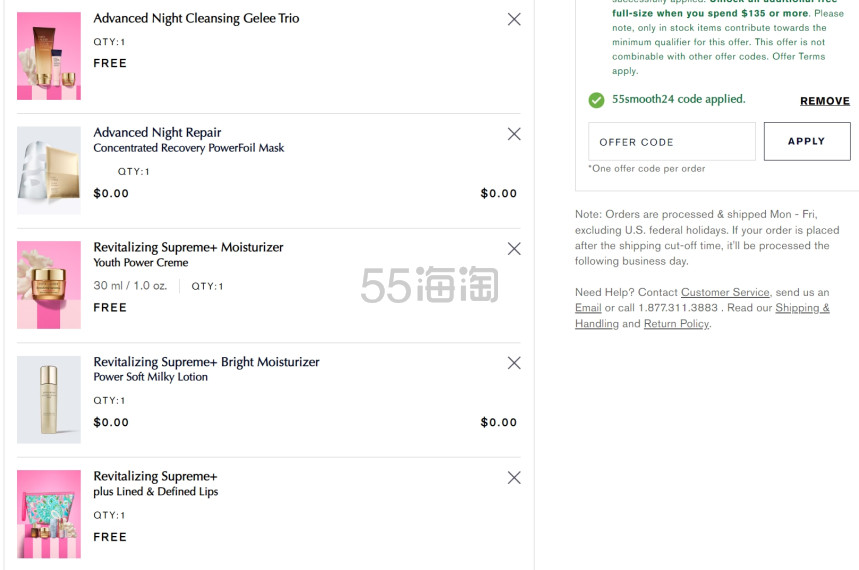This screenshot has width=859, height=570.
Task: Click REMOVE to delete applied offer code
Action: [x=824, y=101]
